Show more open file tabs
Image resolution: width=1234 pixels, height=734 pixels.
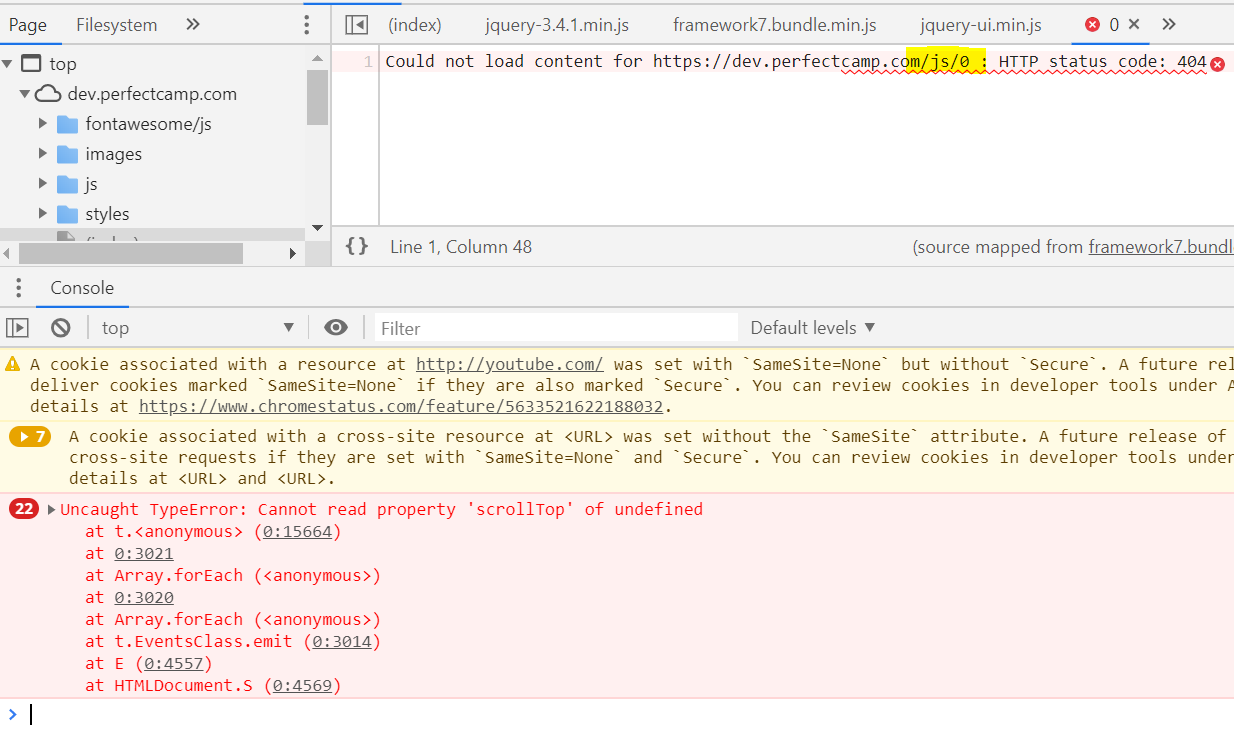[1169, 24]
